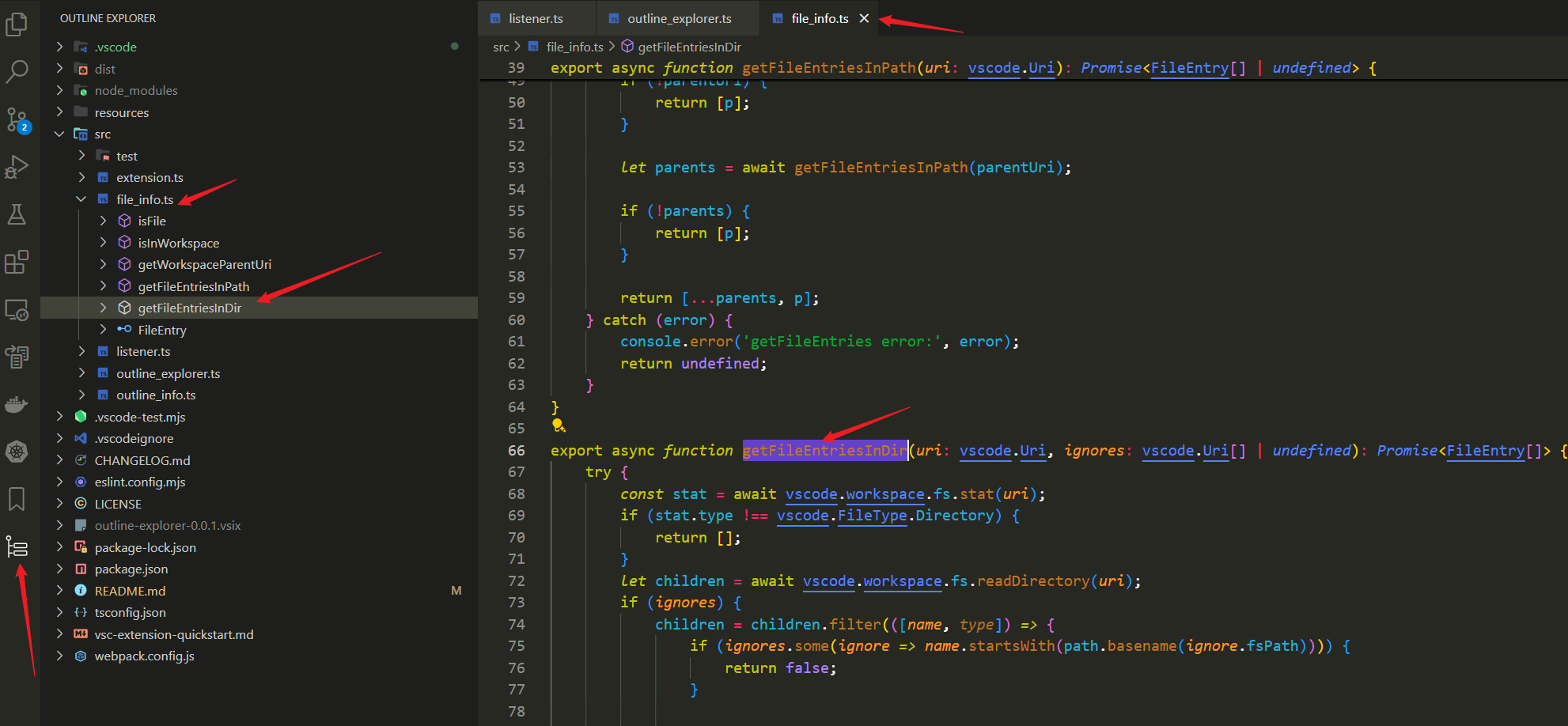Click the README.md info file icon
The width and height of the screenshot is (1568, 726).
pos(81,591)
